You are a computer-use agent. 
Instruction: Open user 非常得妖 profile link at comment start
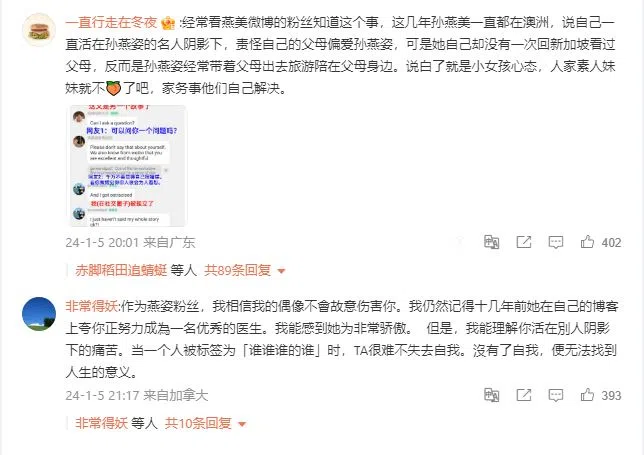pos(92,306)
